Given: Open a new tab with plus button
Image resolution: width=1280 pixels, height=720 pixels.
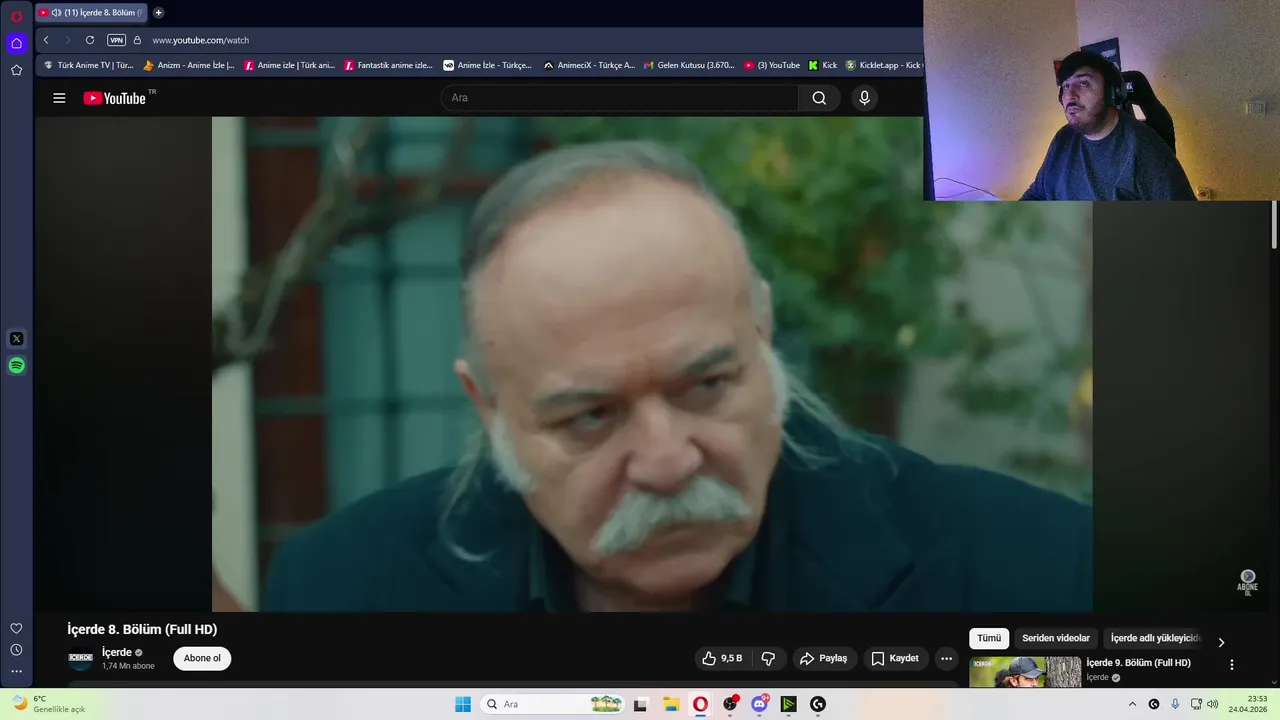Looking at the screenshot, I should tap(158, 13).
